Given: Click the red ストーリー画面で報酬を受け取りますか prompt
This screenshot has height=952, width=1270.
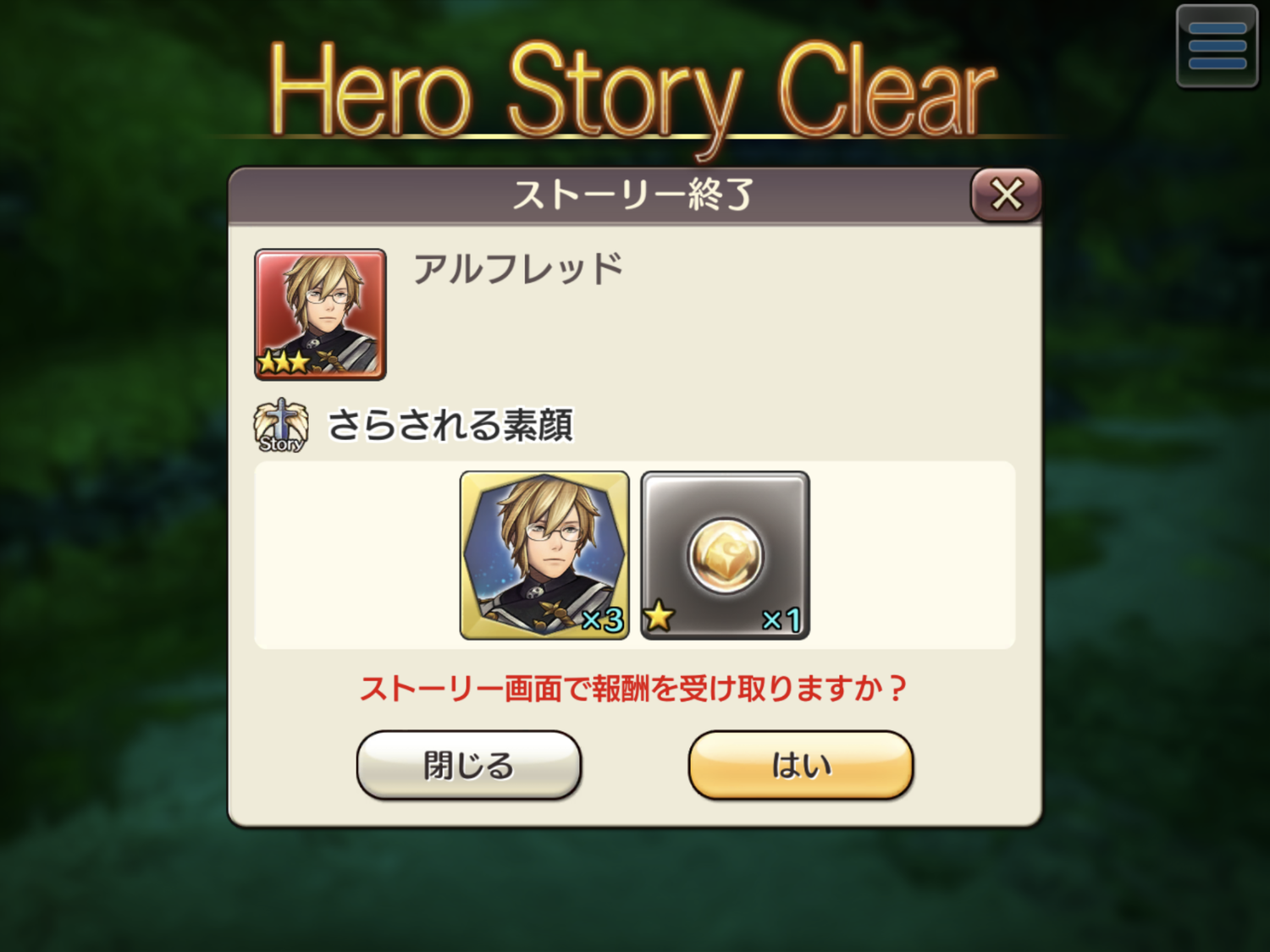Looking at the screenshot, I should click(633, 688).
